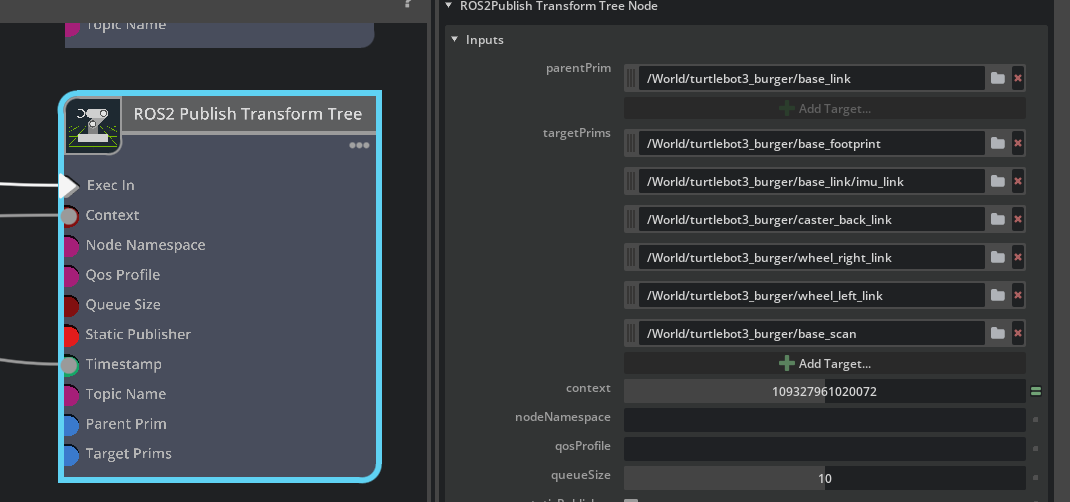The image size is (1070, 502).
Task: Click the Topic Name port of the upper node
Action: [72, 27]
